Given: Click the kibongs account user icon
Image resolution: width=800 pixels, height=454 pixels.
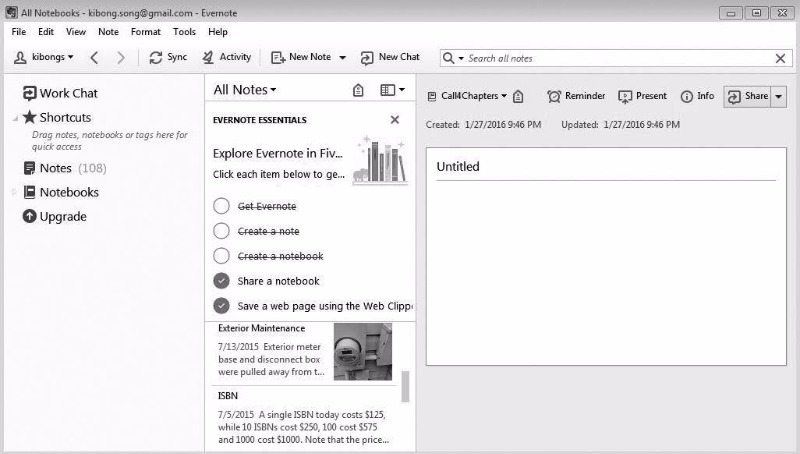Looking at the screenshot, I should coord(20,57).
